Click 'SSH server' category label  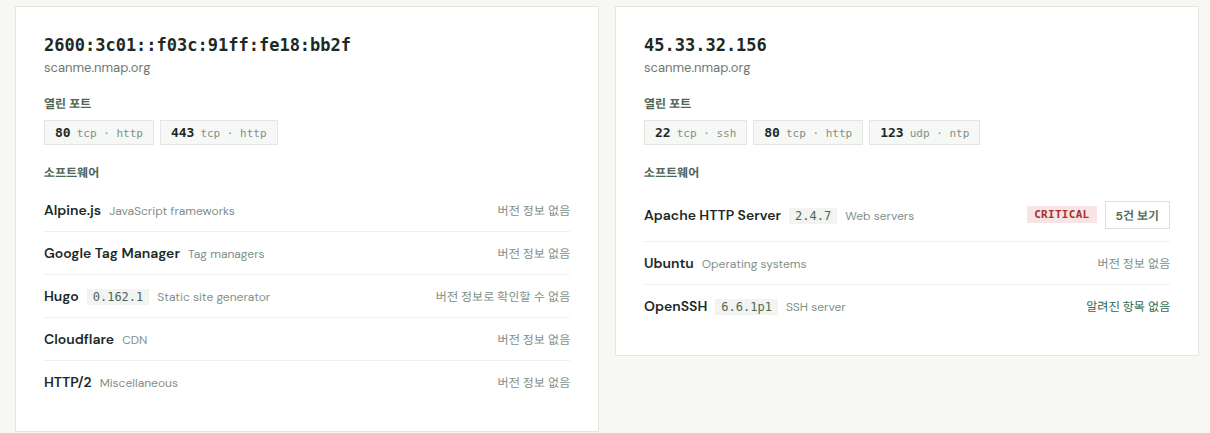click(816, 307)
